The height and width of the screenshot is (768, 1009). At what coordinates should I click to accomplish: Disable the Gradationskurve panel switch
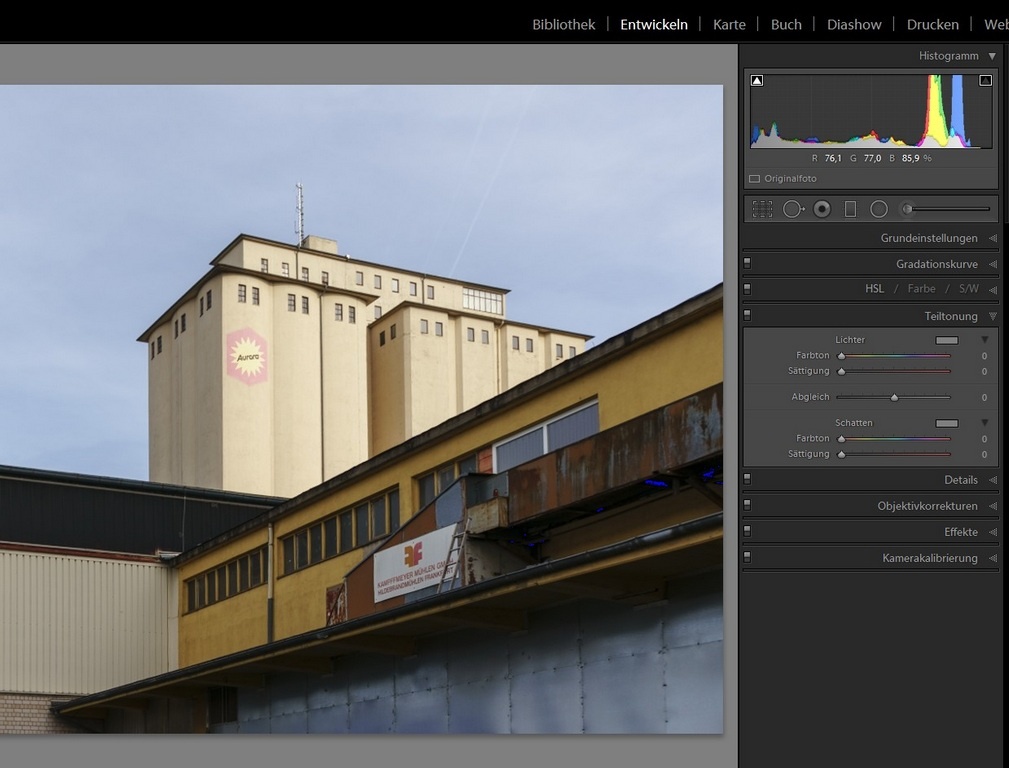747,264
